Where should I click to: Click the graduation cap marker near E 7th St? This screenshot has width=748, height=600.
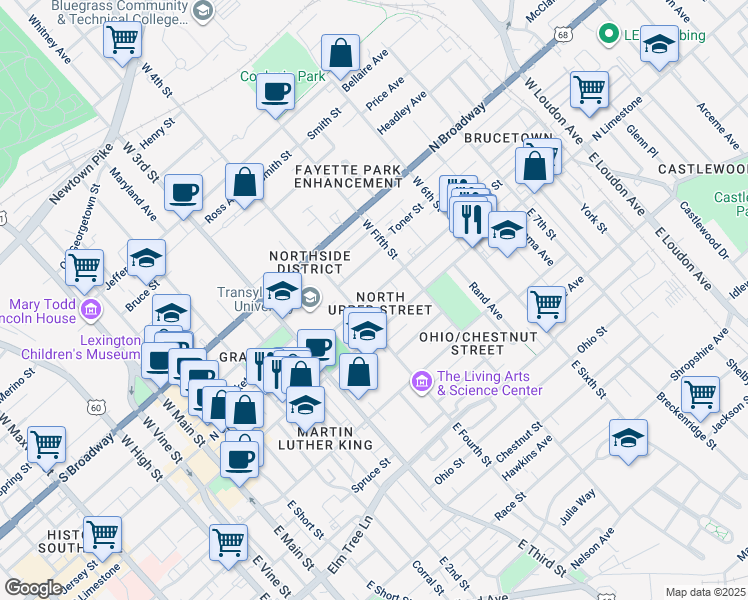coord(507,231)
